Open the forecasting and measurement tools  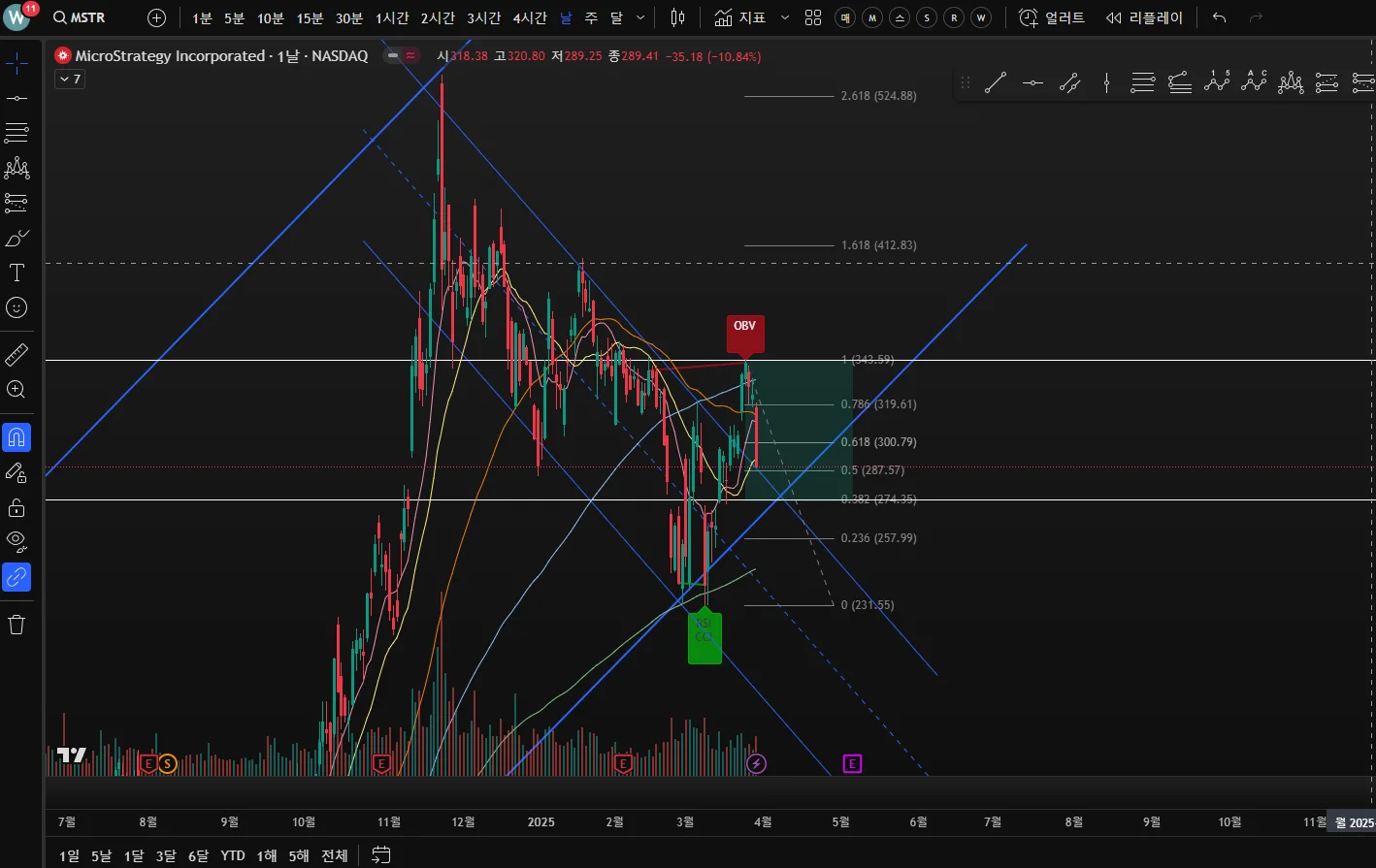click(x=16, y=203)
